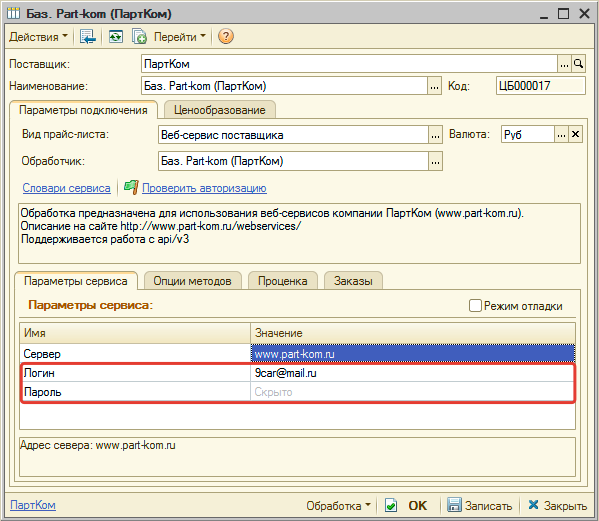Switch to the Ценообразование tab
Screen dimensions: 599x521
[220, 110]
